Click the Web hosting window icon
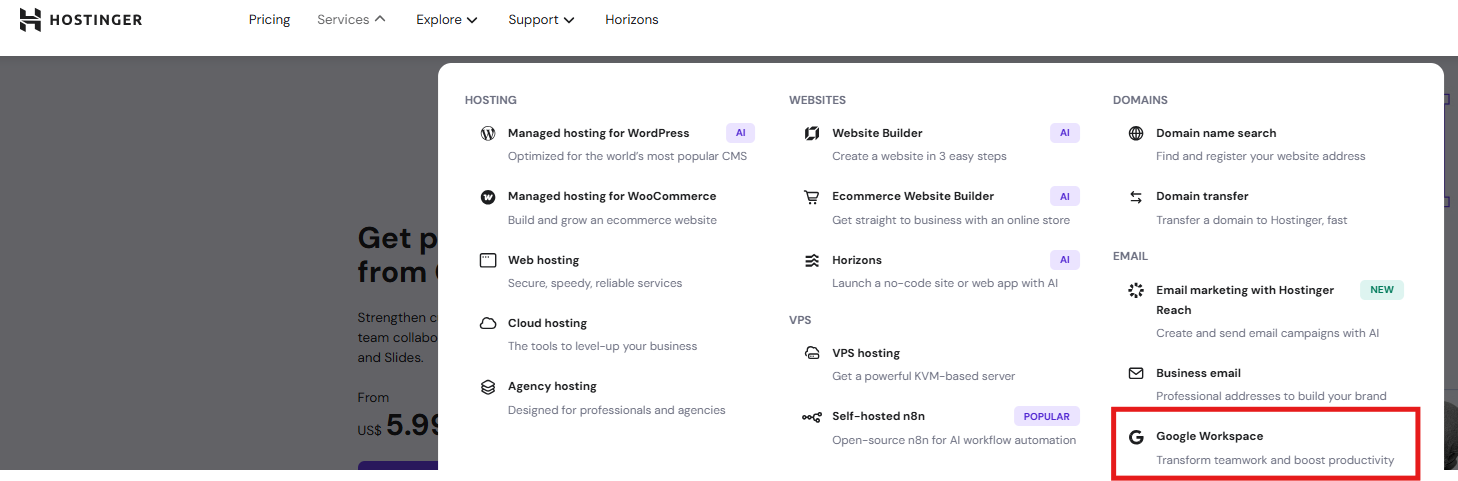The height and width of the screenshot is (481, 1458). point(488,260)
